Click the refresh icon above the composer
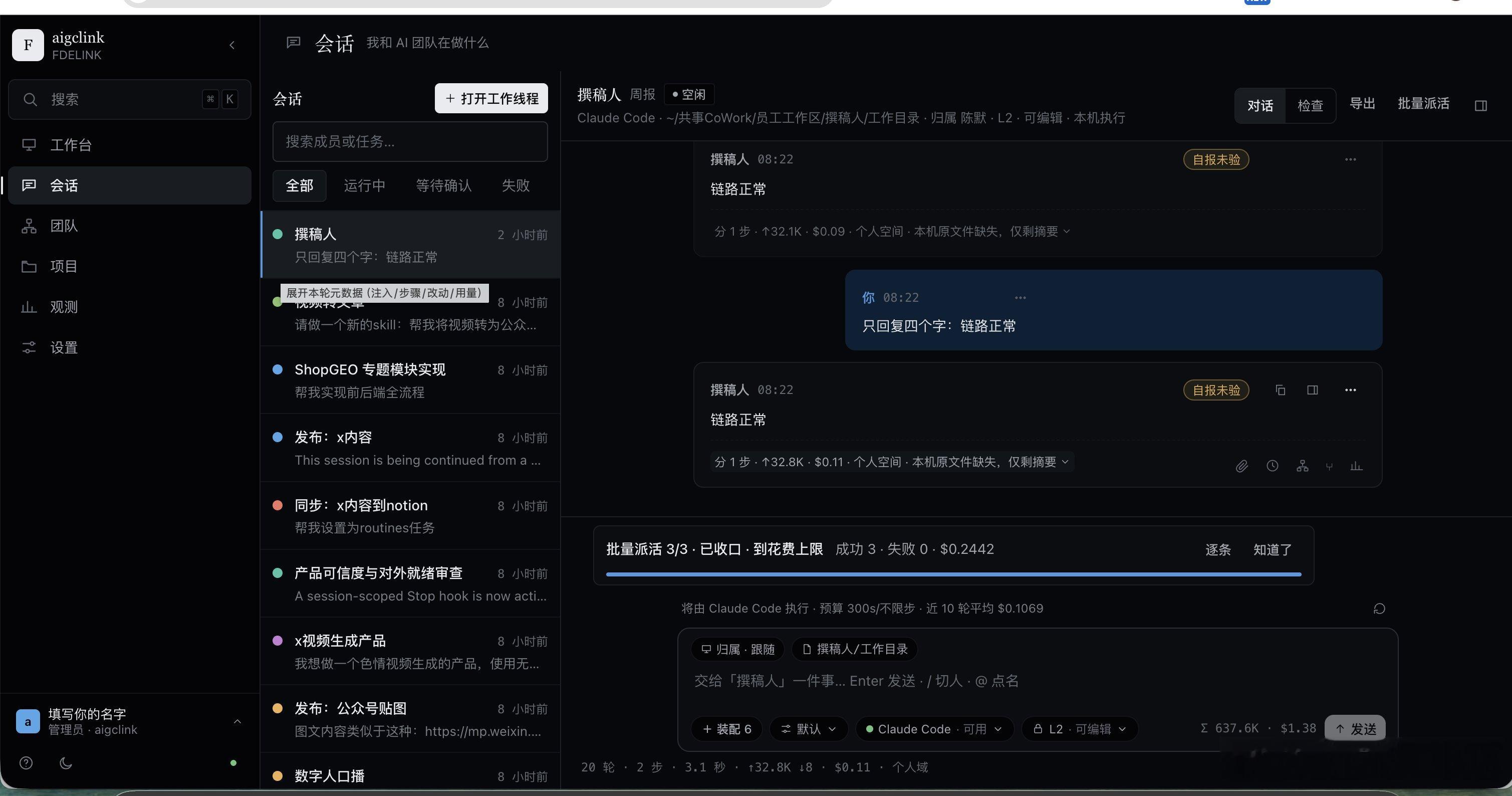This screenshot has width=1512, height=796. click(1379, 609)
